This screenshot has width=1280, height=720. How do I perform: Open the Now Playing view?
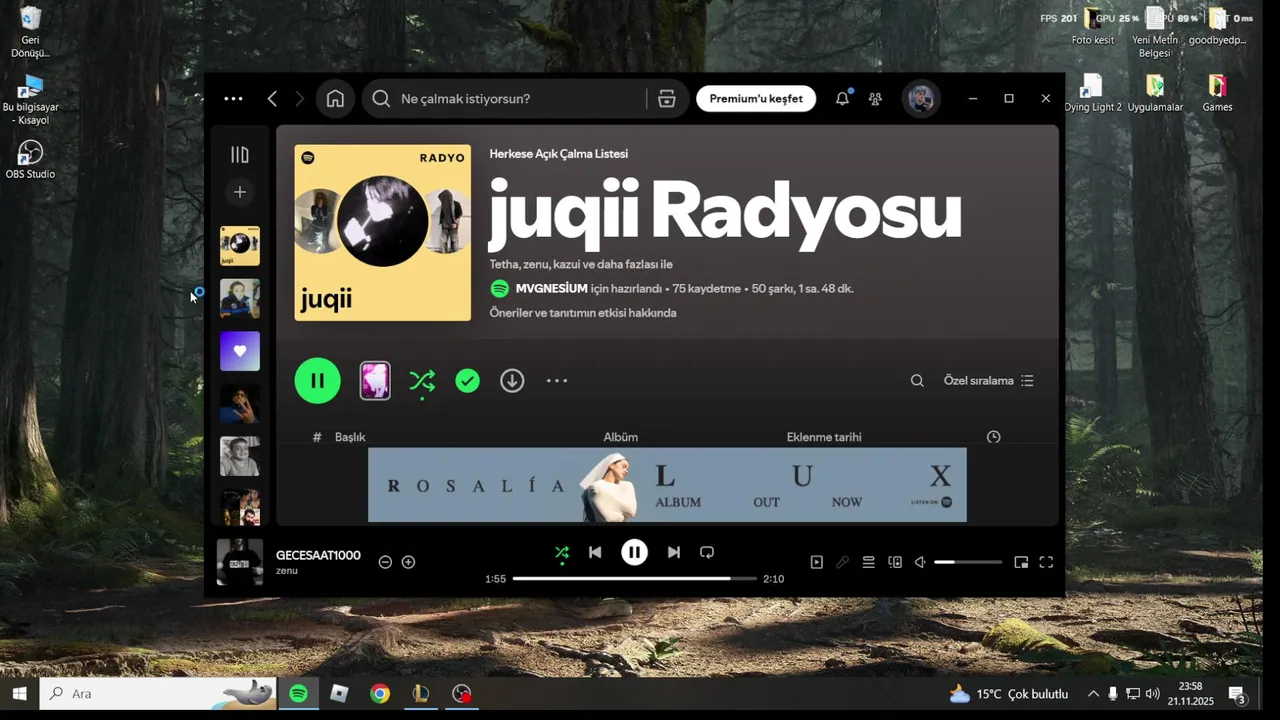coord(816,562)
